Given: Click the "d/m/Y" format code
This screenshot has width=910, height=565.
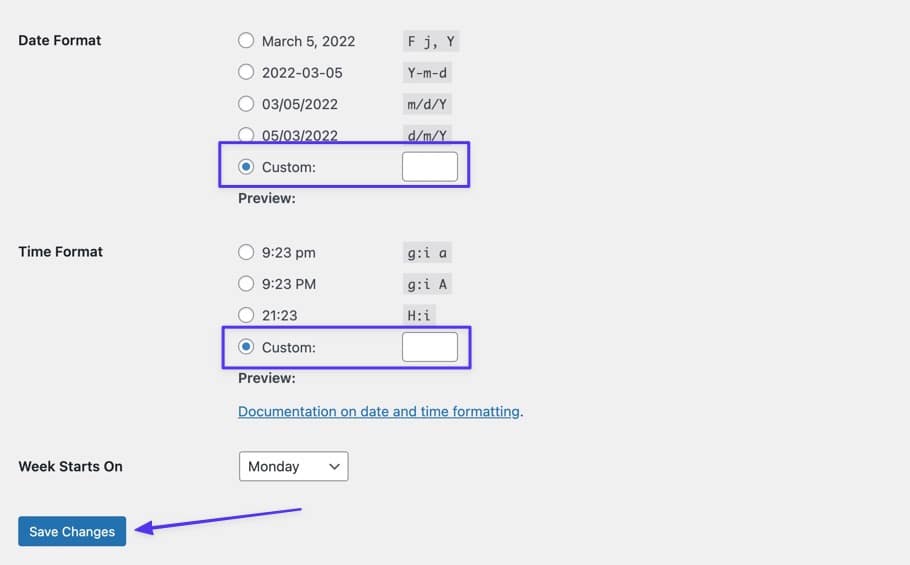Looking at the screenshot, I should click(426, 135).
